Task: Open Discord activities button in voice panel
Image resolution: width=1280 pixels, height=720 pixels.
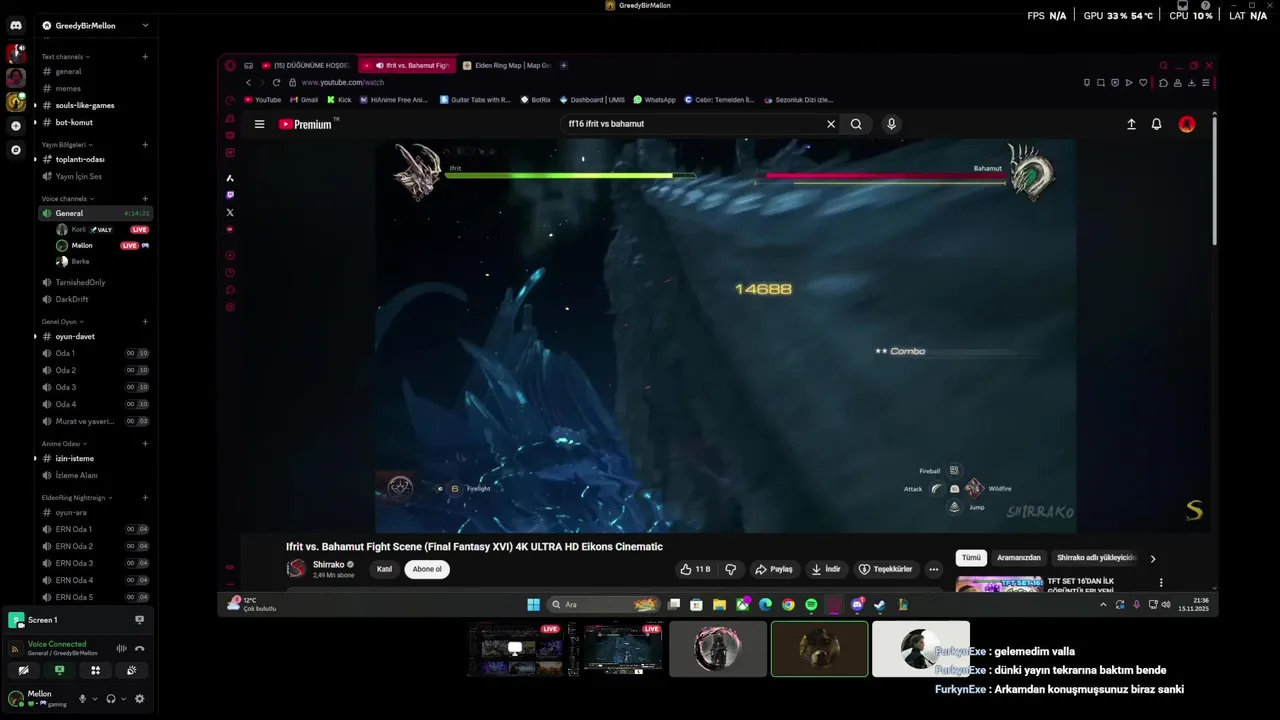Action: pos(95,670)
